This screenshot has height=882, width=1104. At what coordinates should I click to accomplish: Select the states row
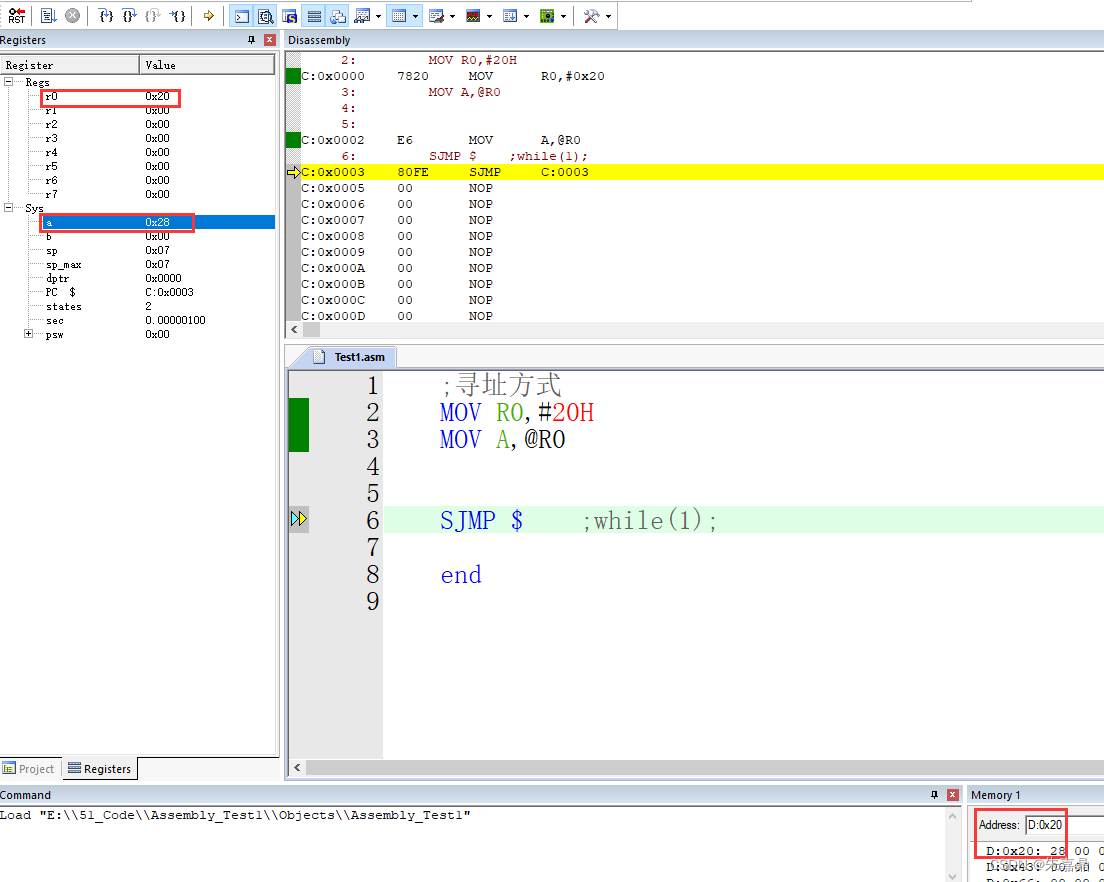[x=137, y=306]
